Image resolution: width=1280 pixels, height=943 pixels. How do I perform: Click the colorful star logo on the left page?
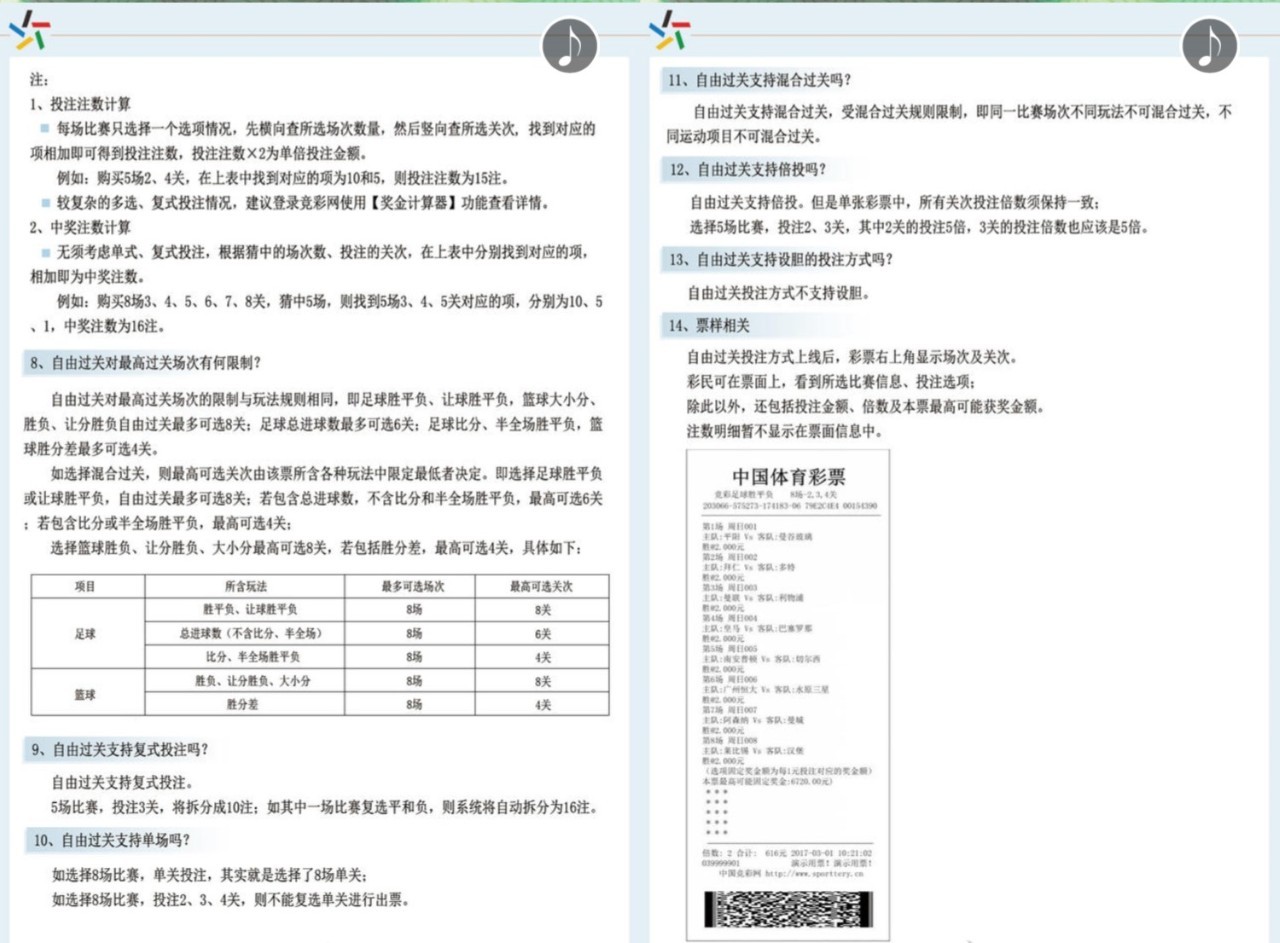click(x=29, y=31)
